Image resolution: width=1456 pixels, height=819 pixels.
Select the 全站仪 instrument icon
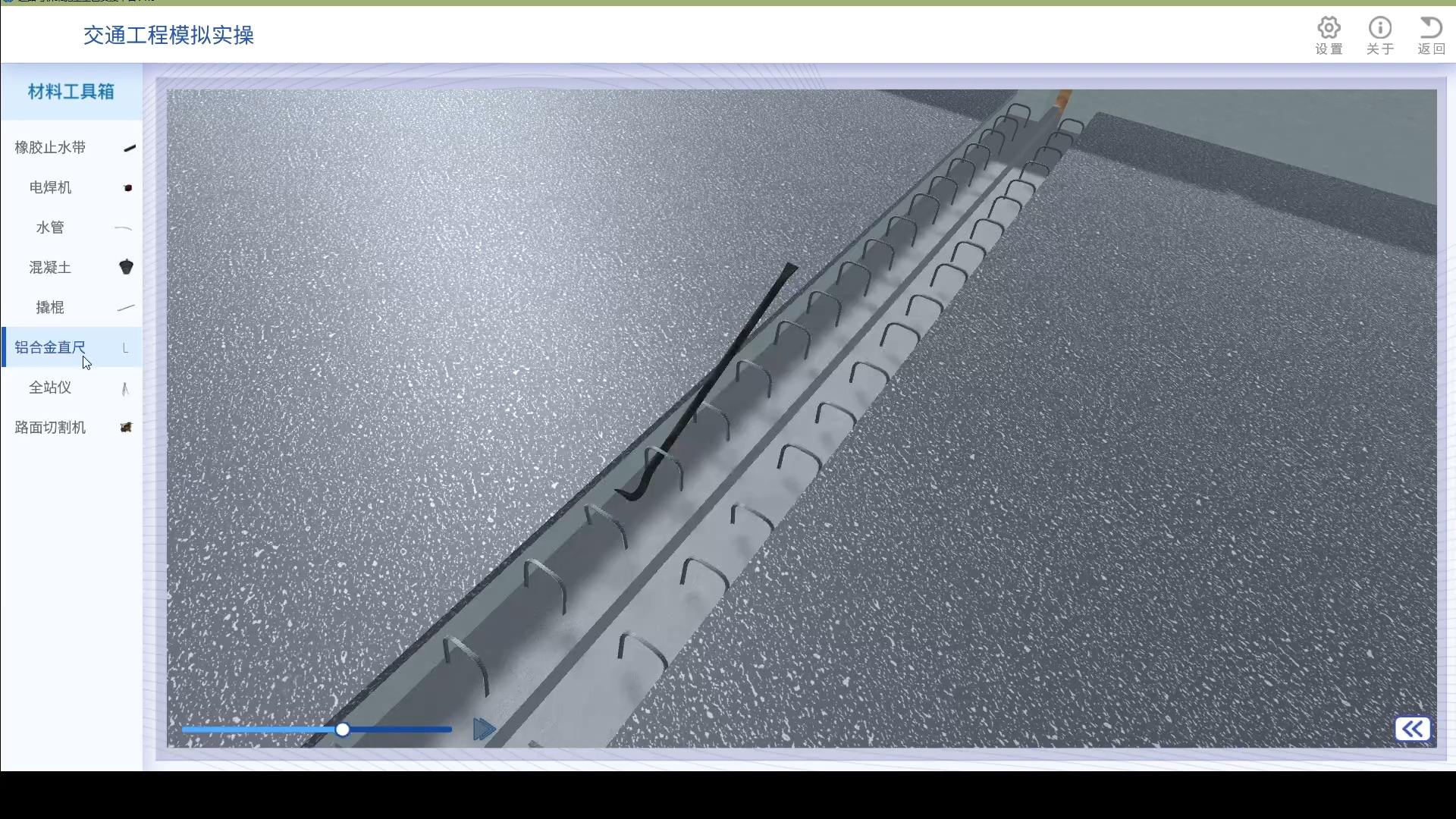[x=125, y=388]
